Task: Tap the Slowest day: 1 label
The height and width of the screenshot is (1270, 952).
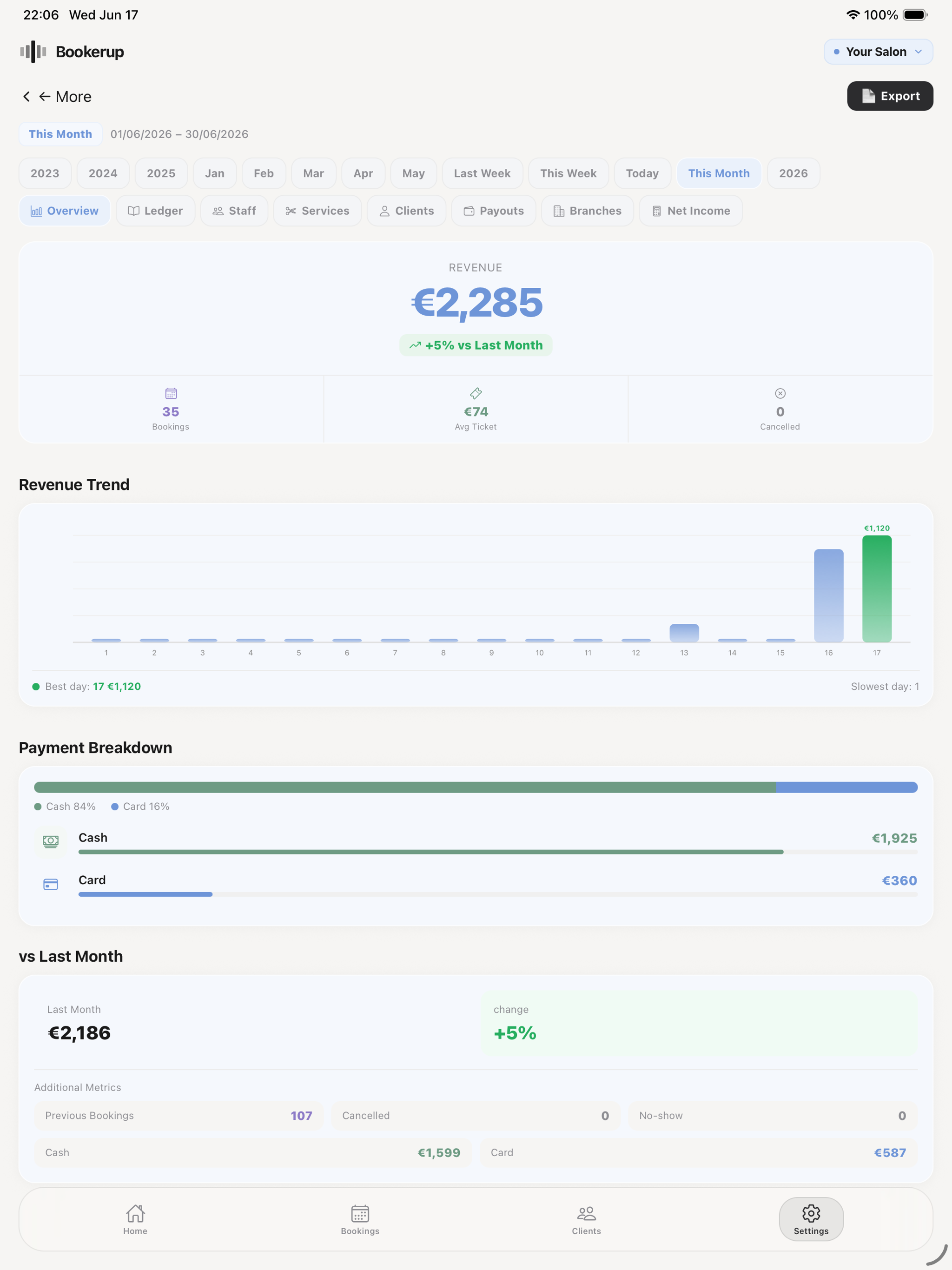Action: pos(885,686)
